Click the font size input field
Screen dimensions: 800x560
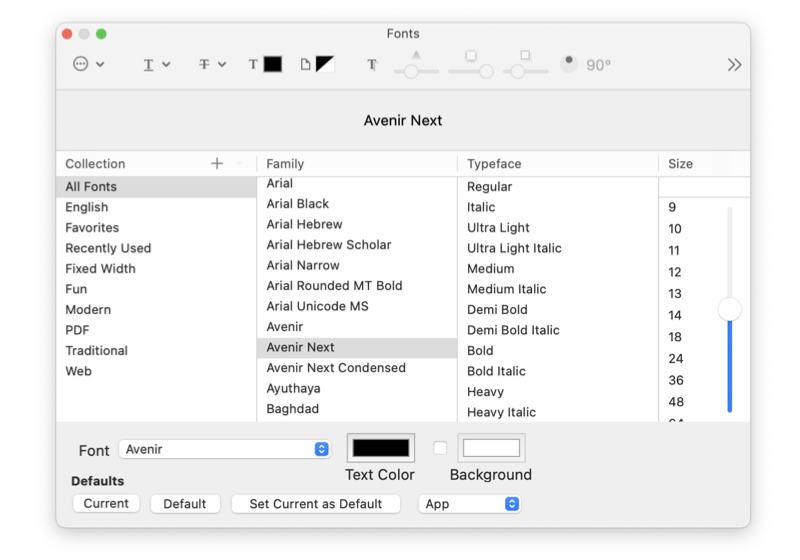click(704, 187)
